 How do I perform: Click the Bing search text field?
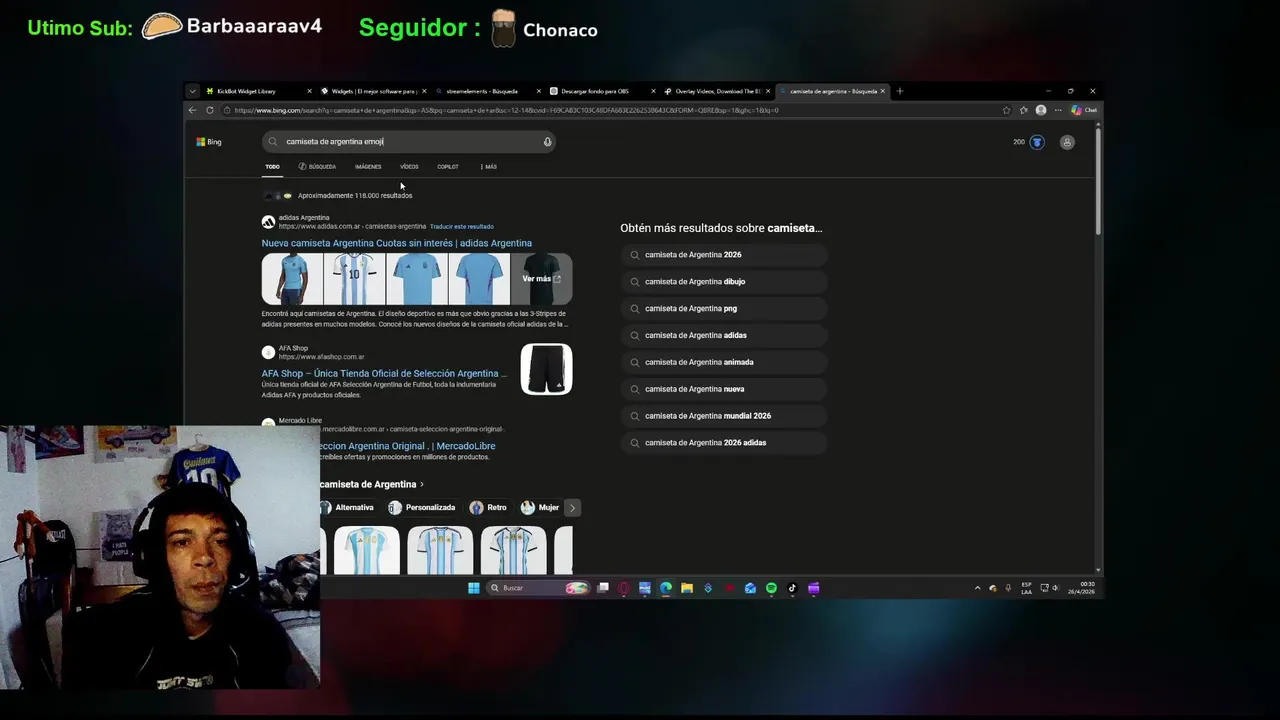410,142
